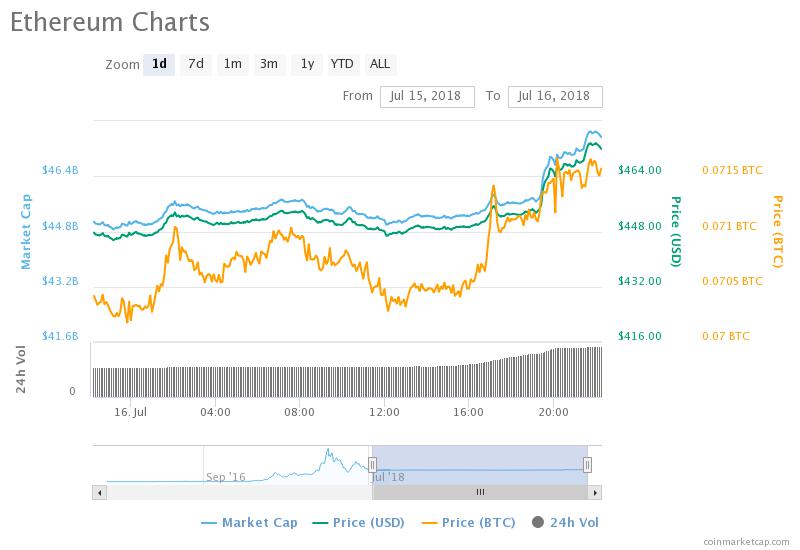This screenshot has width=800, height=550.
Task: Click the scrollbar track left of thumb
Action: coord(239,492)
